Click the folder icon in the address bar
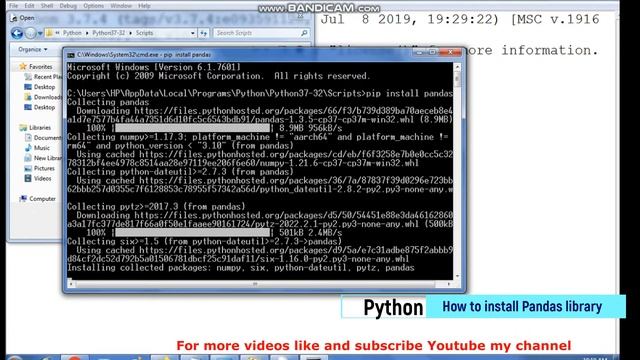Image resolution: width=640 pixels, height=360 pixels. coord(50,33)
